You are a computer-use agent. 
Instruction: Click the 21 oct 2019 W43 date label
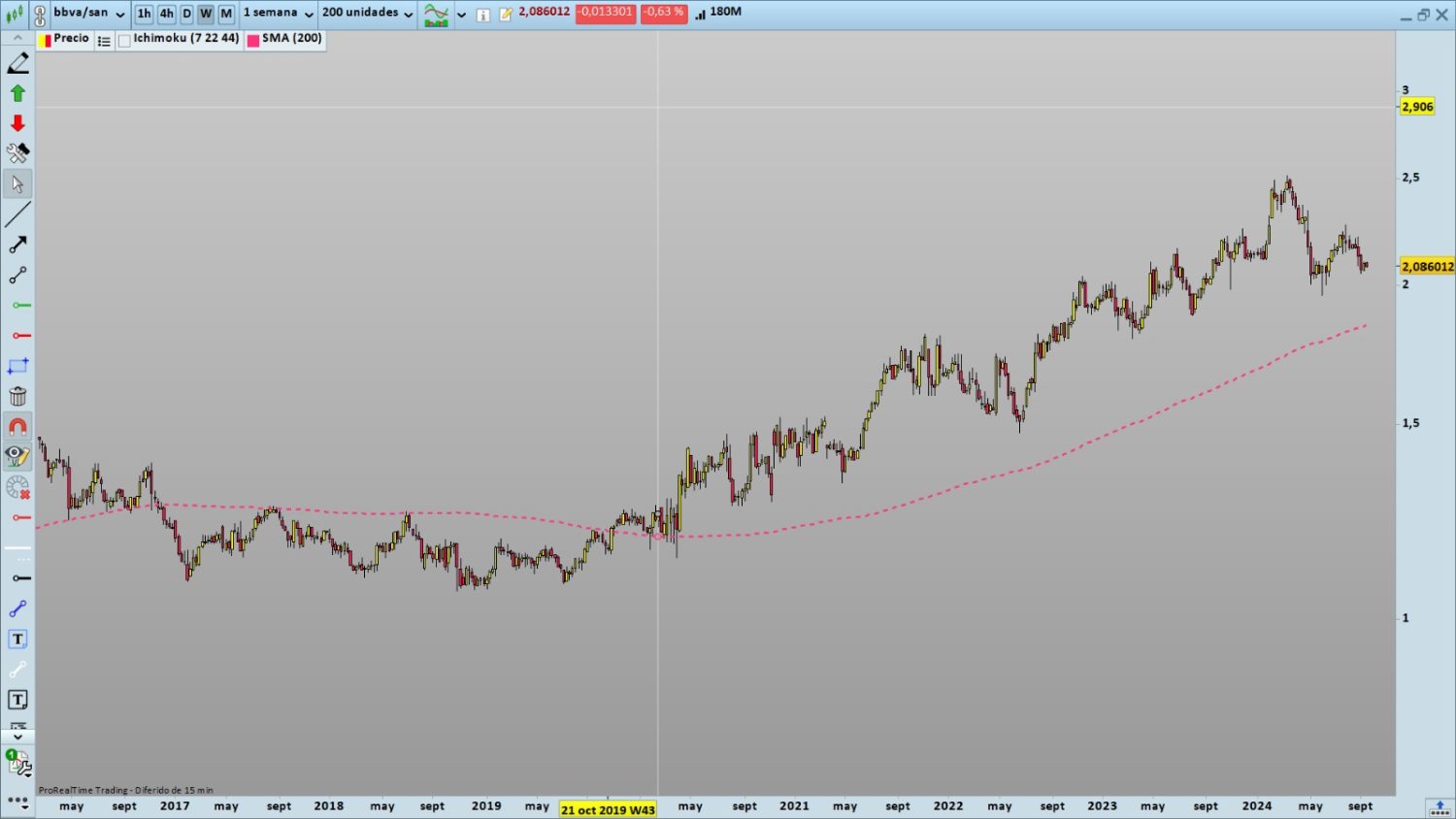[x=608, y=809]
